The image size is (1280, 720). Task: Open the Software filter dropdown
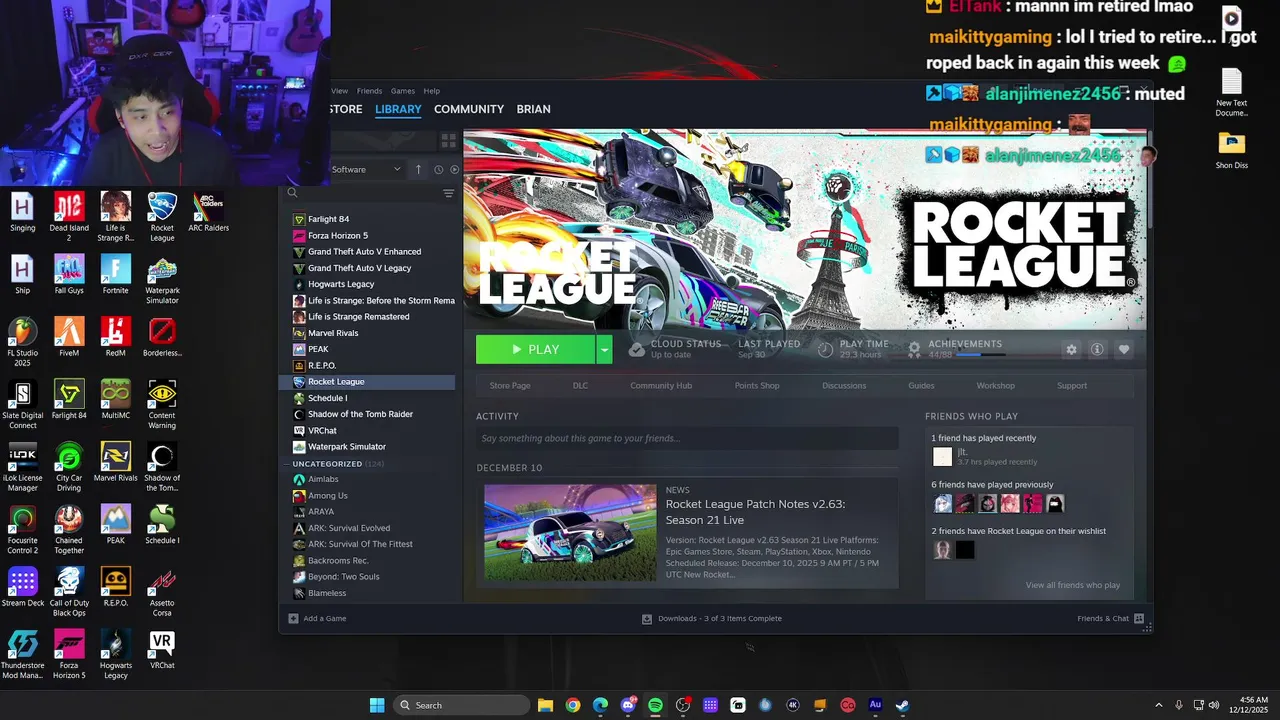pyautogui.click(x=366, y=169)
